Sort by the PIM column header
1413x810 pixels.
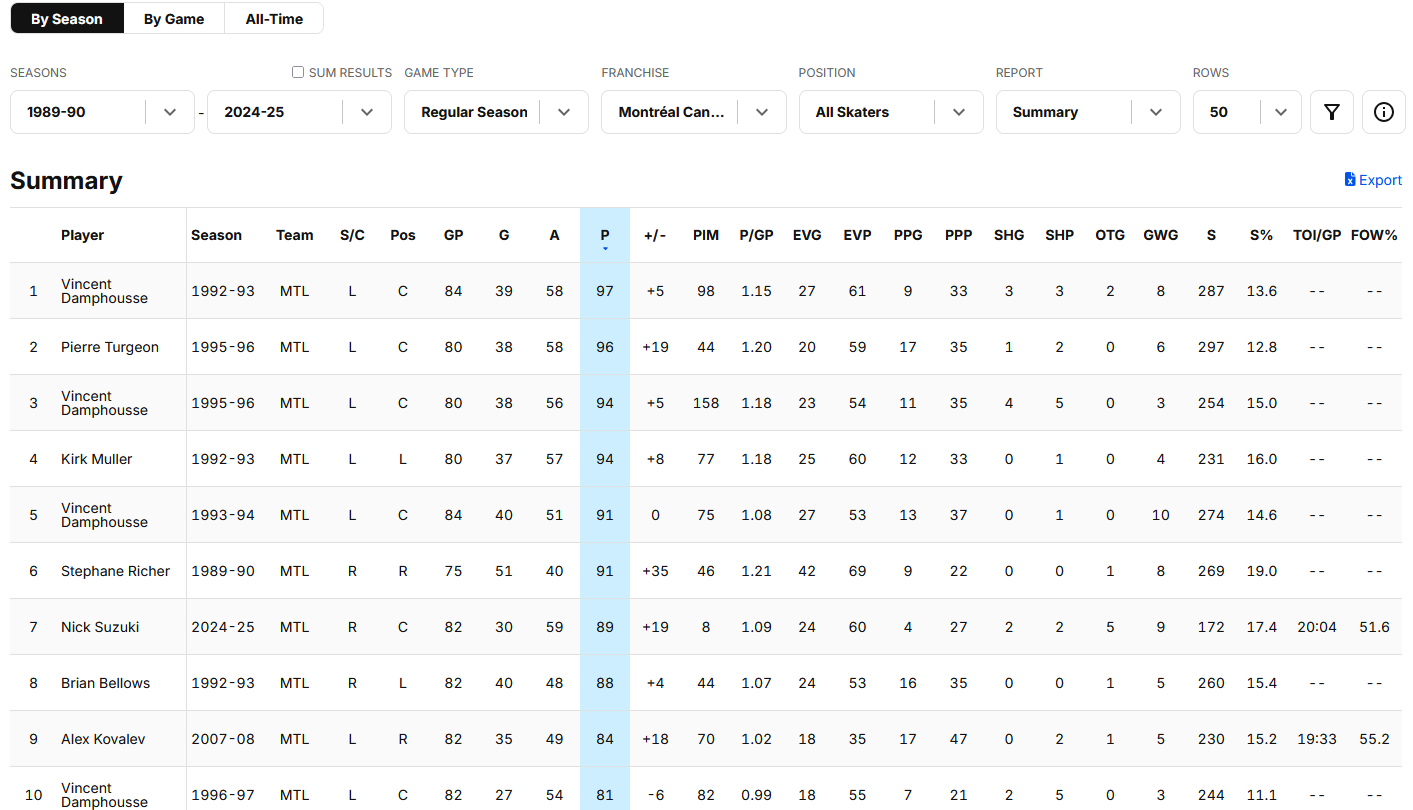tap(706, 235)
